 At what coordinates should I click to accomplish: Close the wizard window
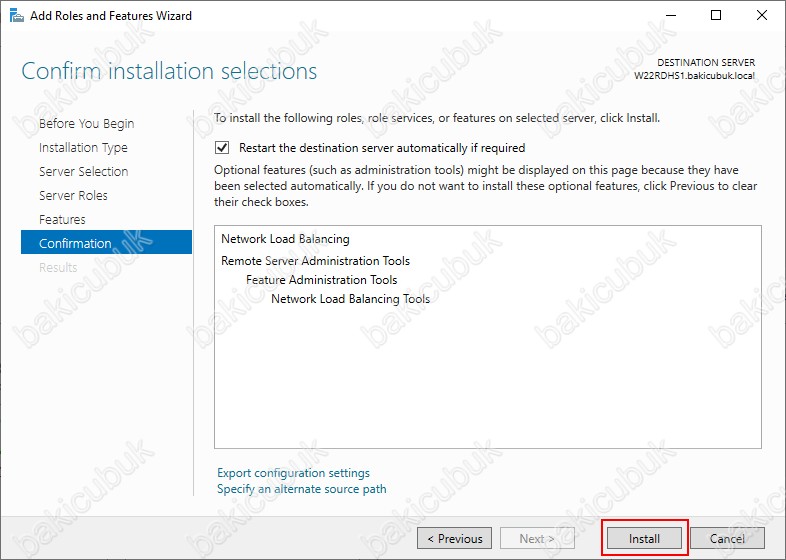[x=762, y=16]
